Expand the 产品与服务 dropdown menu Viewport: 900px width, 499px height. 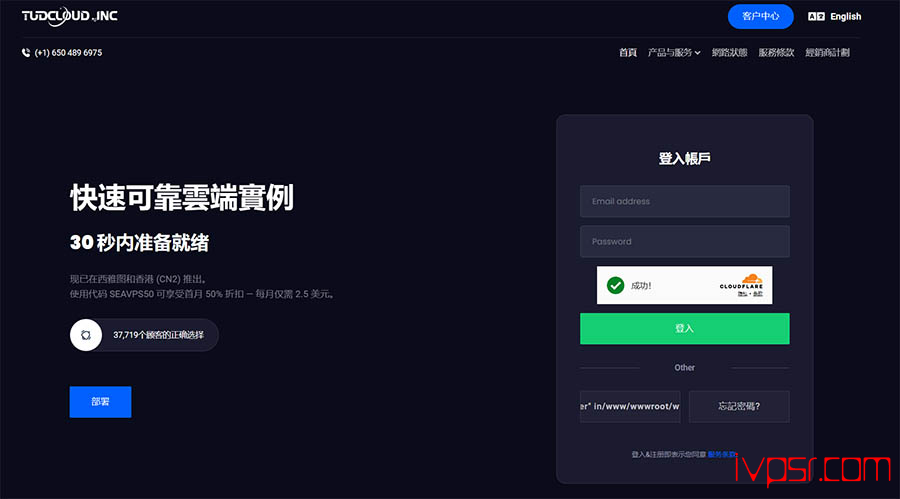pyautogui.click(x=674, y=53)
